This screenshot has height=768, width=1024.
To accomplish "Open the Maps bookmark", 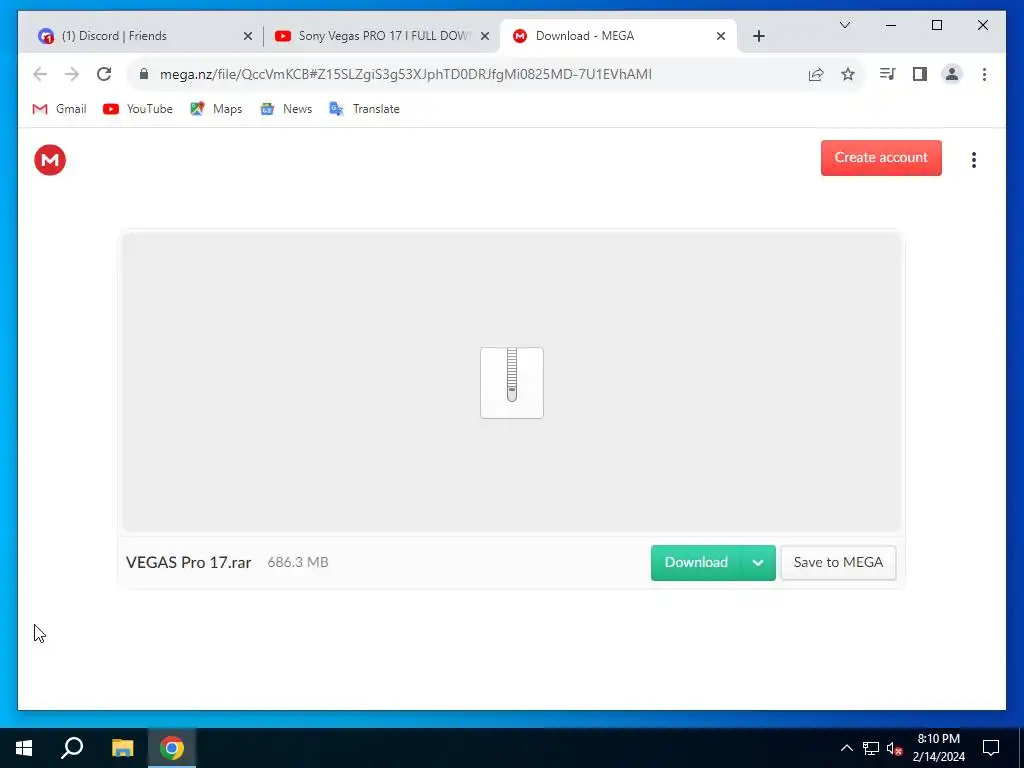I will [216, 109].
